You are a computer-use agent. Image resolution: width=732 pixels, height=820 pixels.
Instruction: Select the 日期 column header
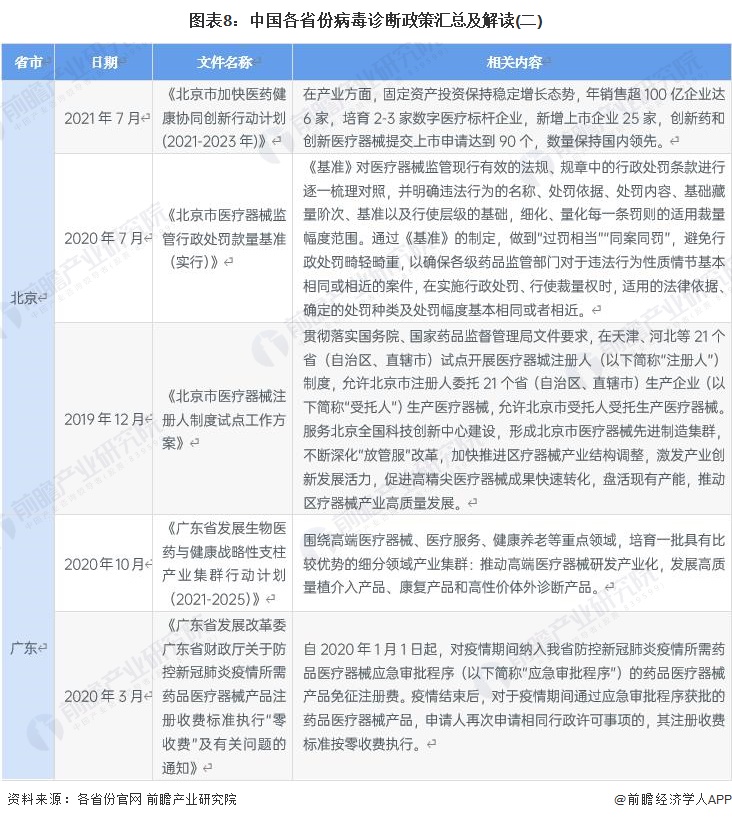pos(104,62)
